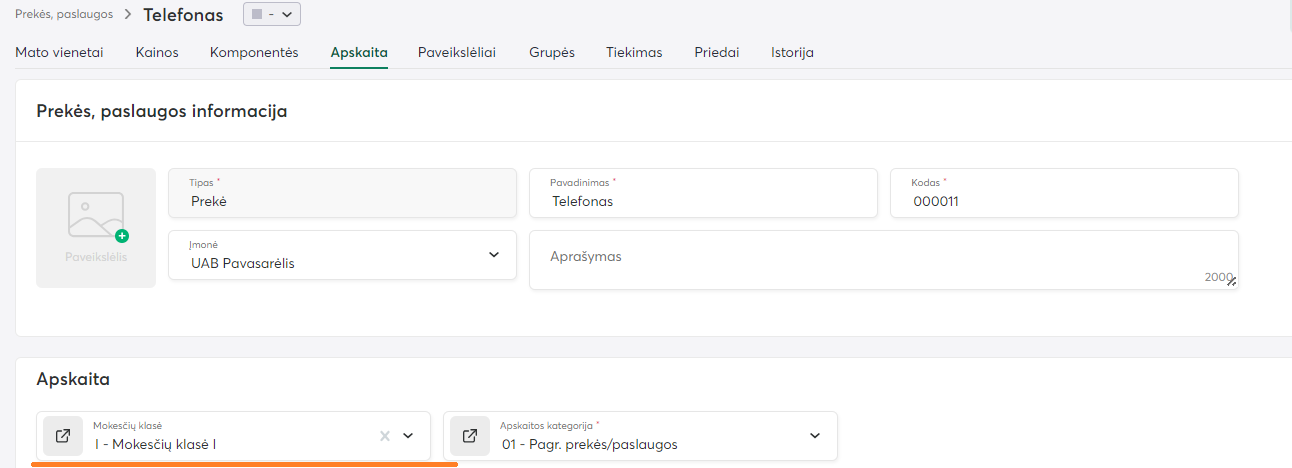The width and height of the screenshot is (1292, 468).
Task: Open the Paveikslėliai tab
Action: click(x=457, y=53)
